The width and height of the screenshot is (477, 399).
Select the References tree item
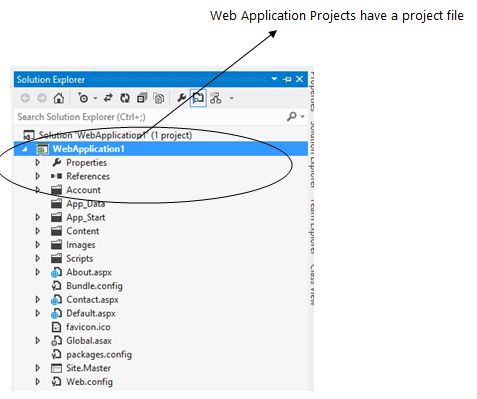click(x=88, y=176)
